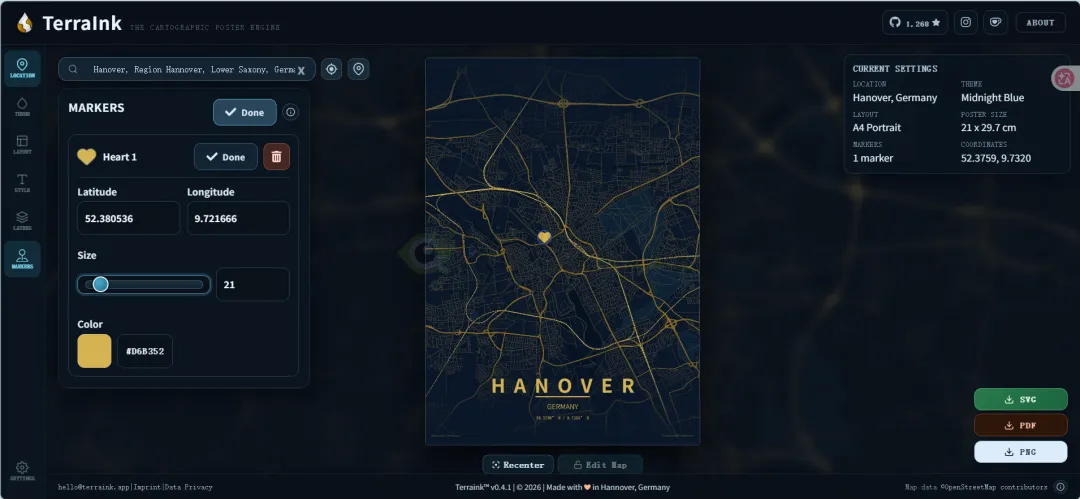The height and width of the screenshot is (499, 1080).
Task: Click Hanover, Germany location value
Action: point(895,98)
